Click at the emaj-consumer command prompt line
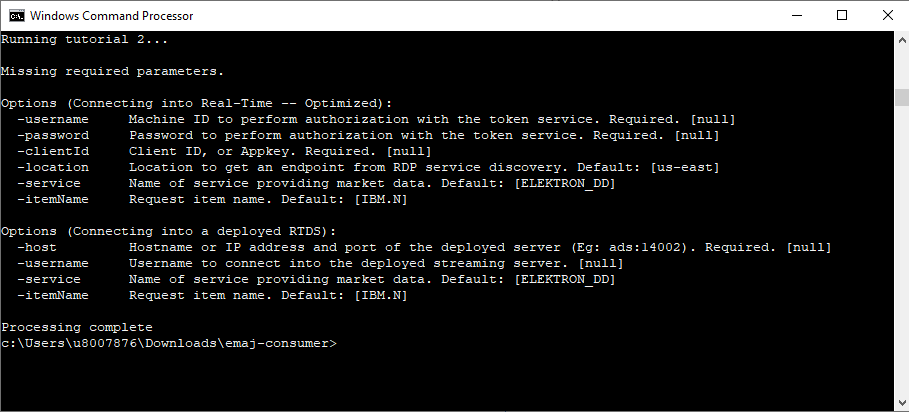The height and width of the screenshot is (412, 909). [169, 343]
